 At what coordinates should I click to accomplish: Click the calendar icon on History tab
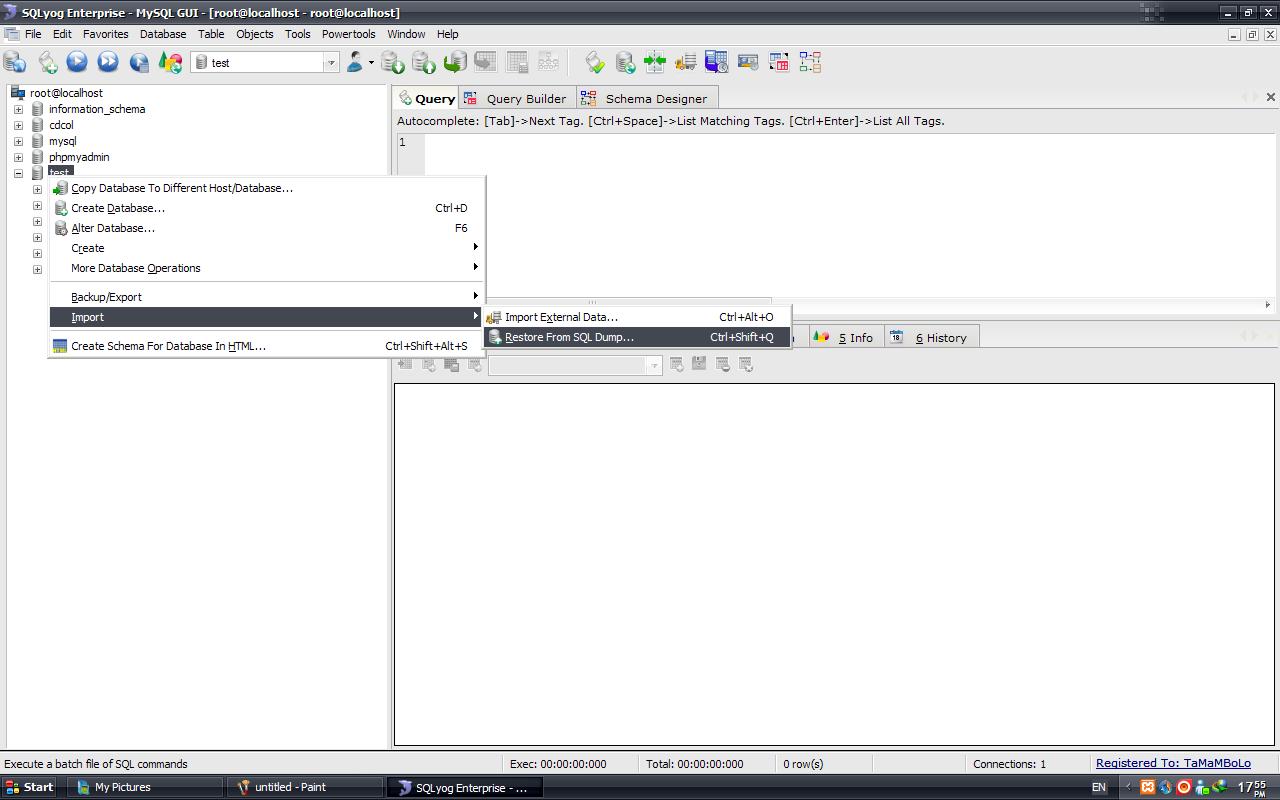[x=896, y=337]
